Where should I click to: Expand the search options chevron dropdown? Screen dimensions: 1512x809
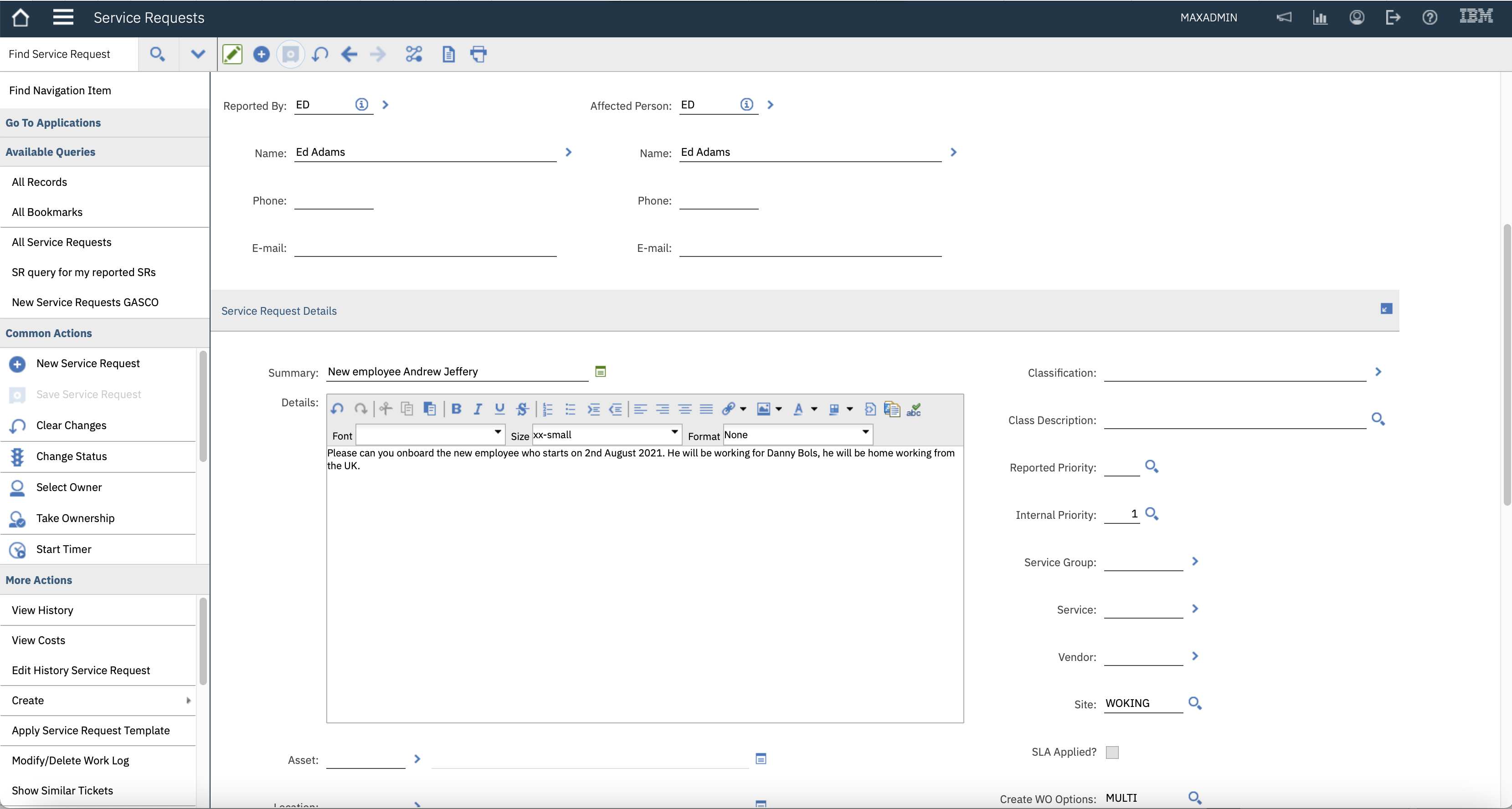point(198,55)
